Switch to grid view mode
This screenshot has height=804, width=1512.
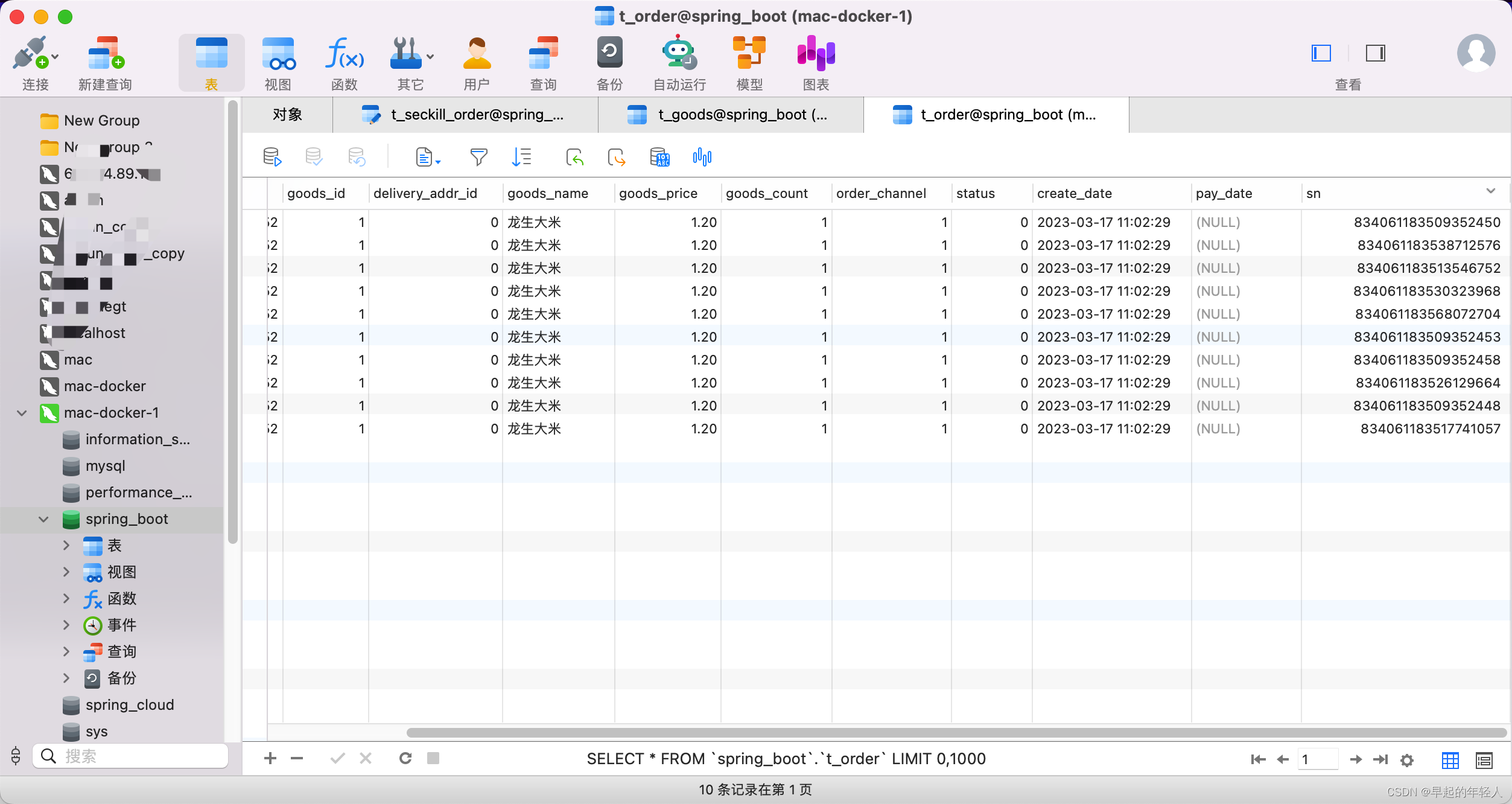[1450, 760]
